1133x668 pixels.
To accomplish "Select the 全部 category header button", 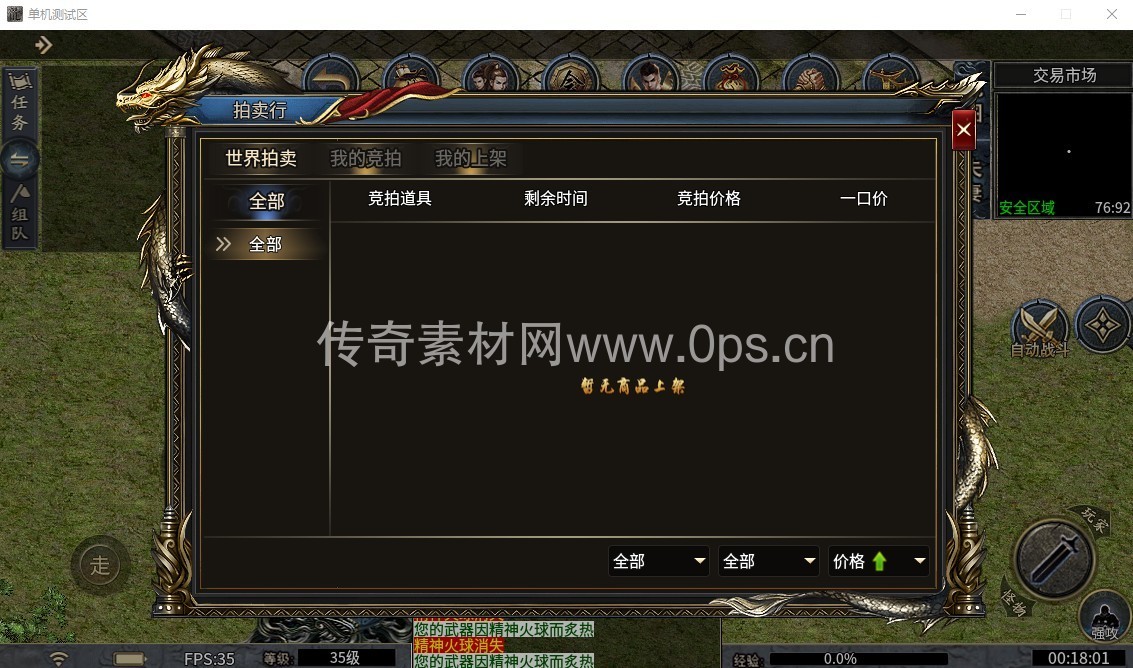I will coord(266,201).
